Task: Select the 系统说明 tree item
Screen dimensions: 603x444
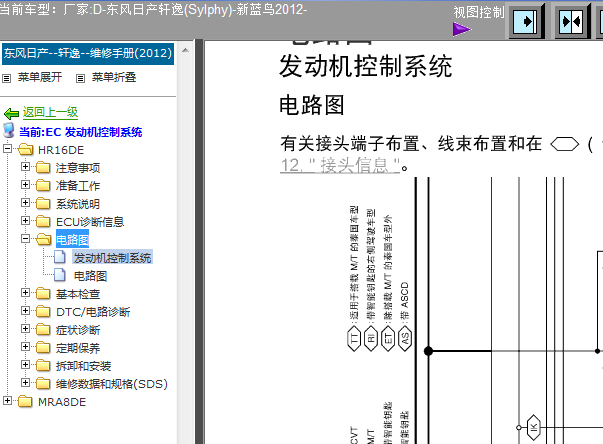Action: click(x=78, y=204)
